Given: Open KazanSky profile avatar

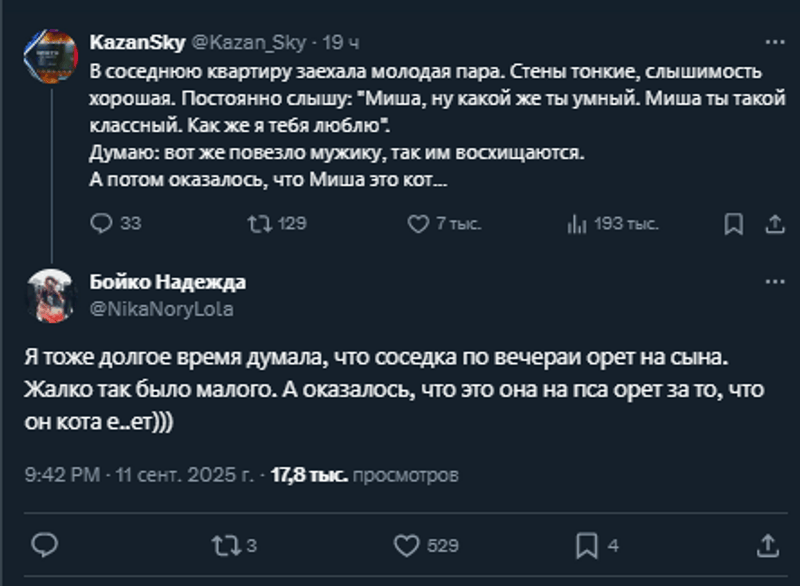Looking at the screenshot, I should tap(50, 56).
